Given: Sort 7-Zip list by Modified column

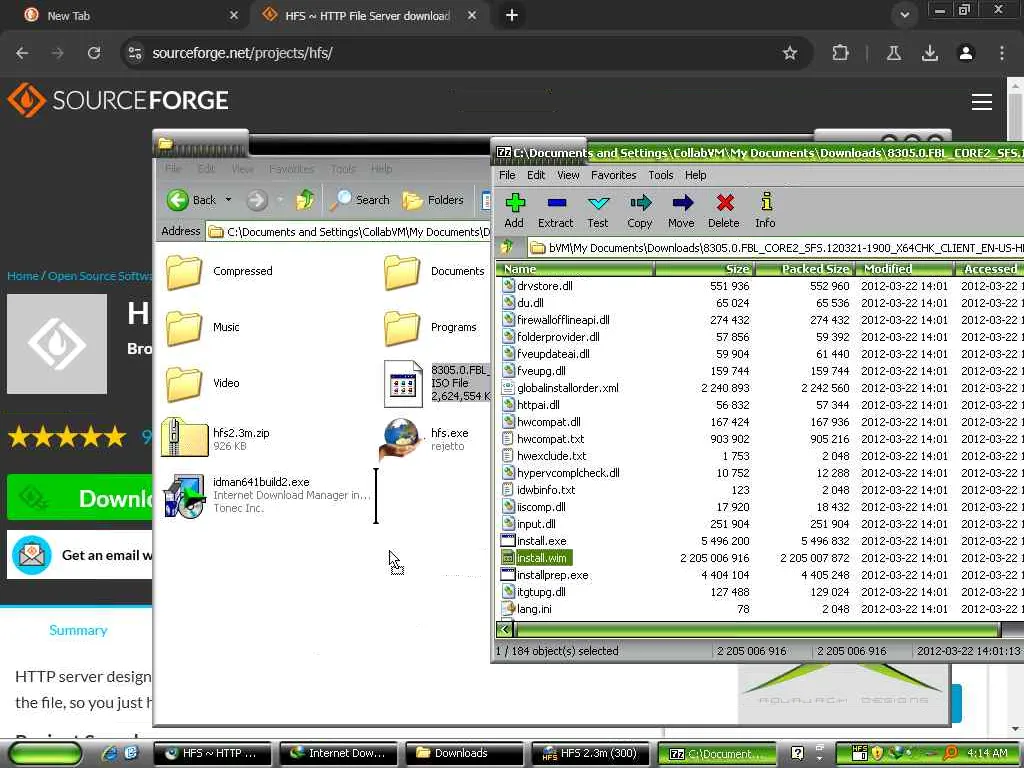Looking at the screenshot, I should pyautogui.click(x=904, y=268).
